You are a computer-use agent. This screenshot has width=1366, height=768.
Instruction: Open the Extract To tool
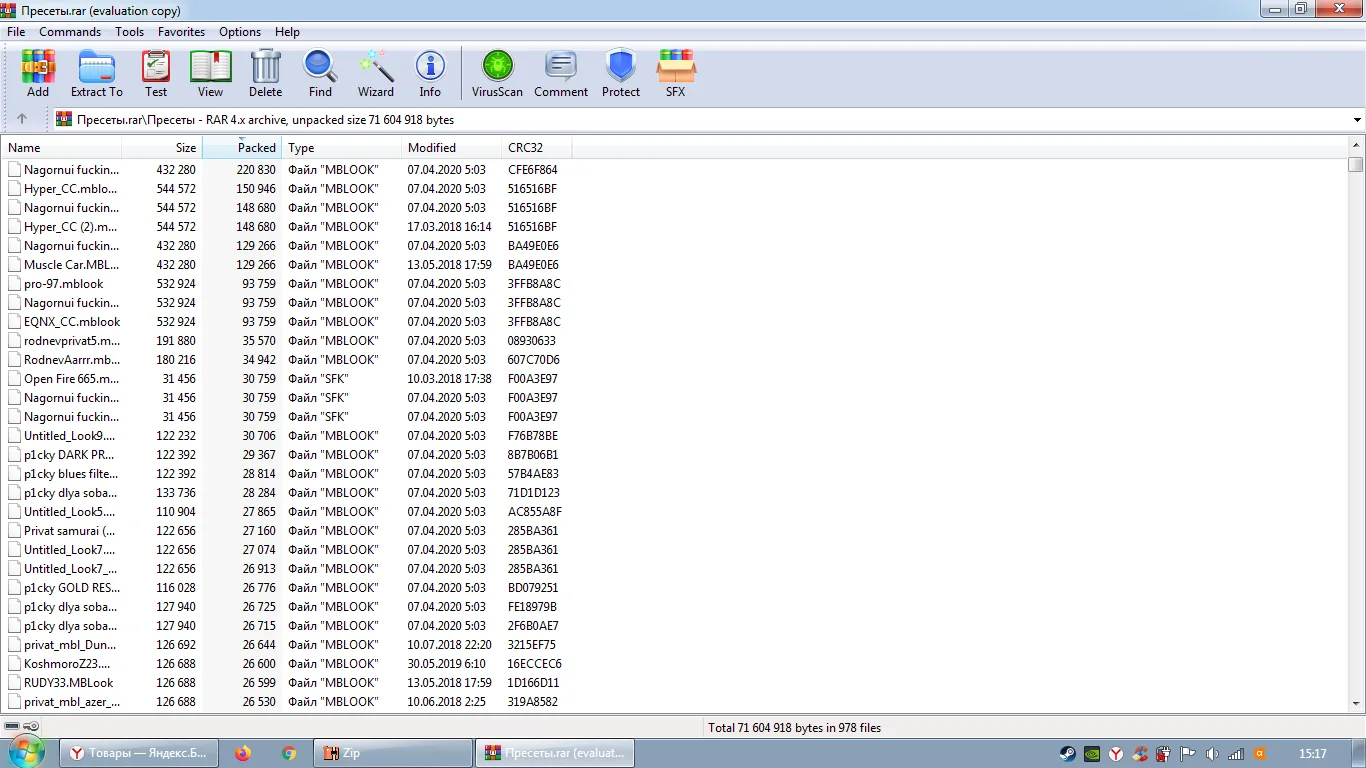point(97,74)
